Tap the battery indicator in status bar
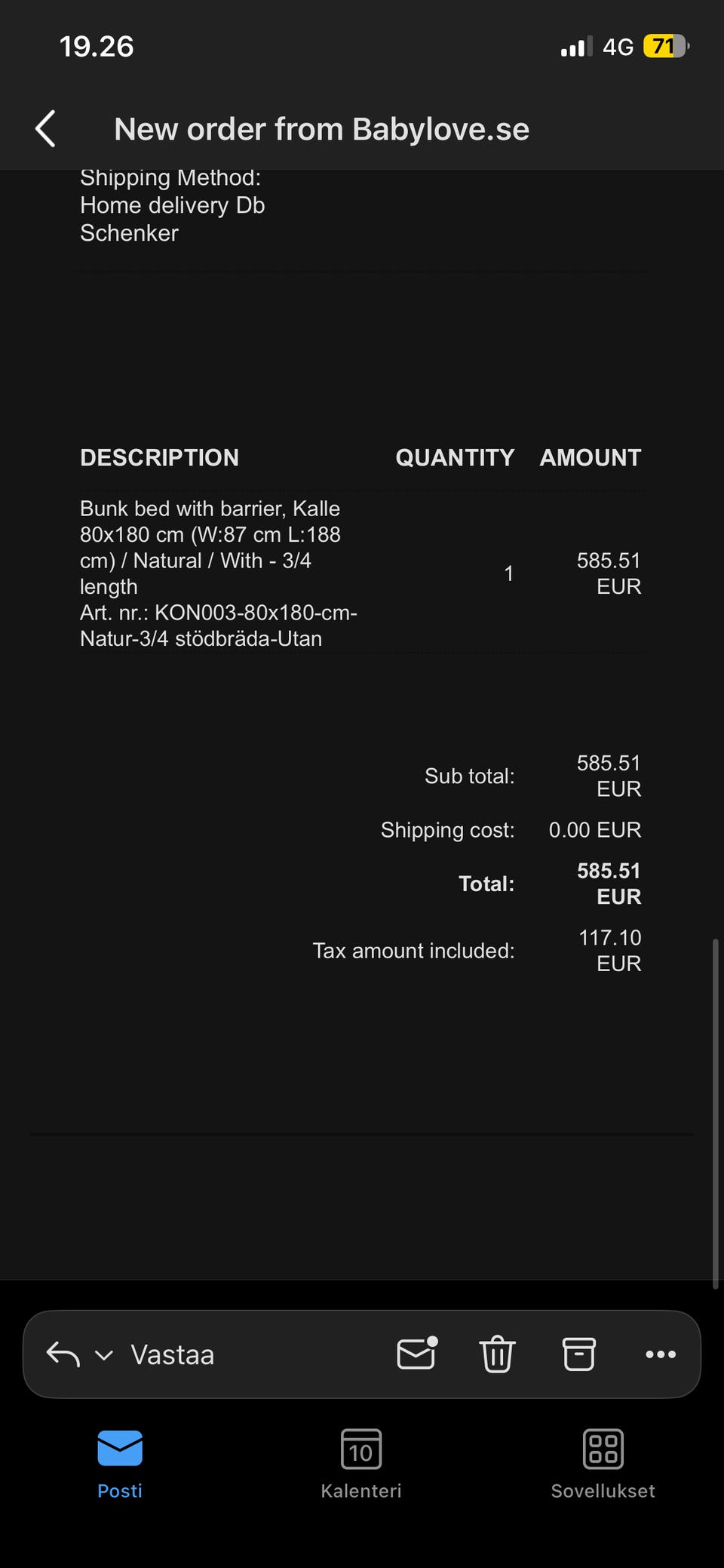This screenshot has height=1568, width=724. (x=665, y=47)
